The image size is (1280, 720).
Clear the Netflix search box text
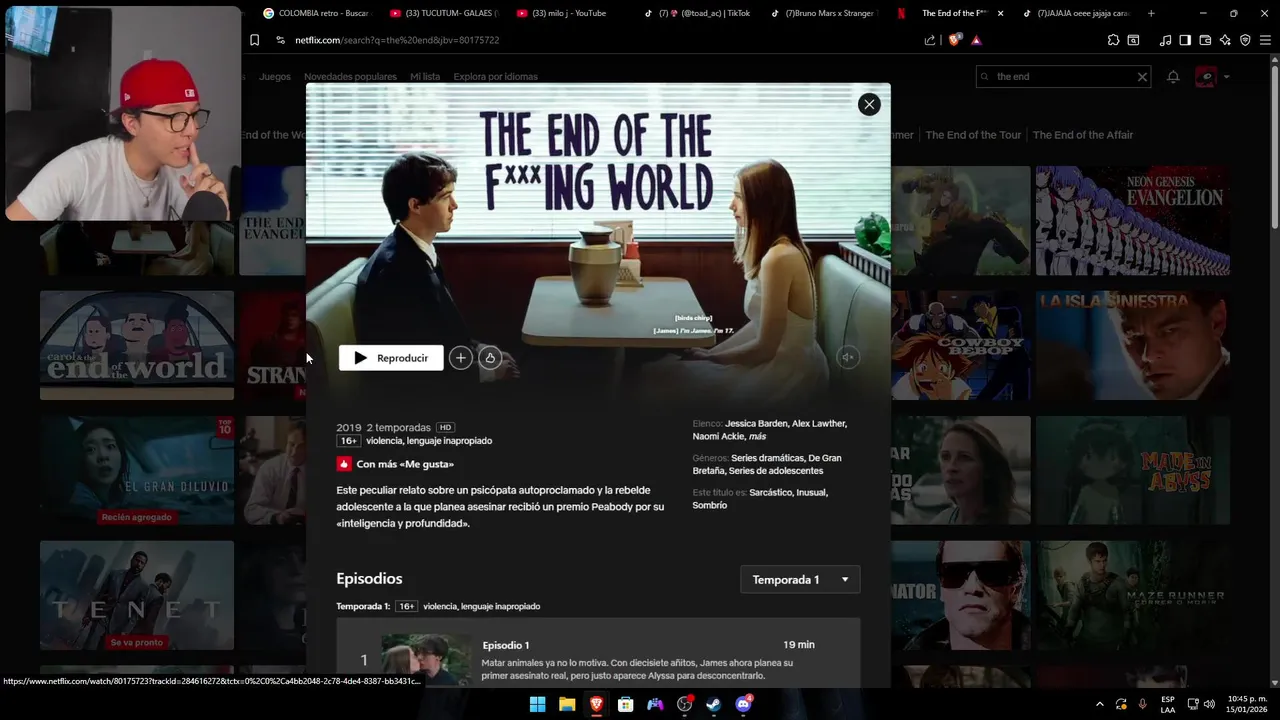[1142, 77]
